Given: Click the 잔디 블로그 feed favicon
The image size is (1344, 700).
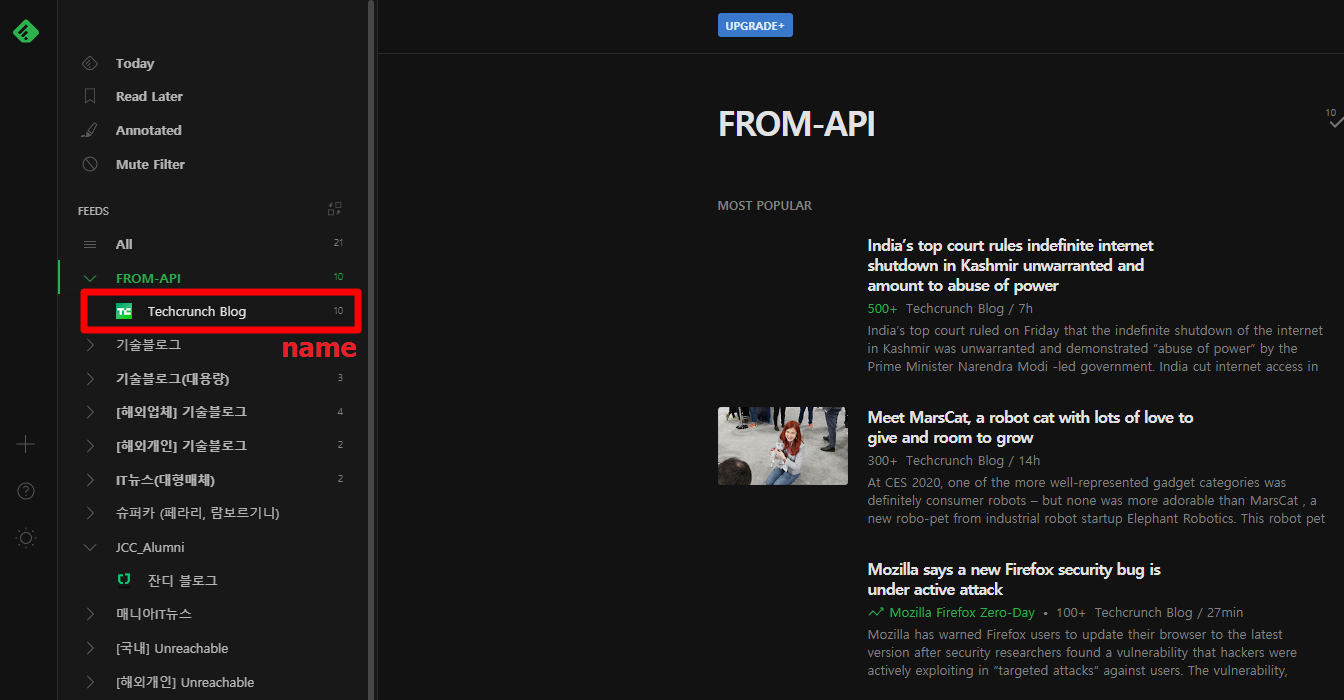Looking at the screenshot, I should (x=124, y=580).
